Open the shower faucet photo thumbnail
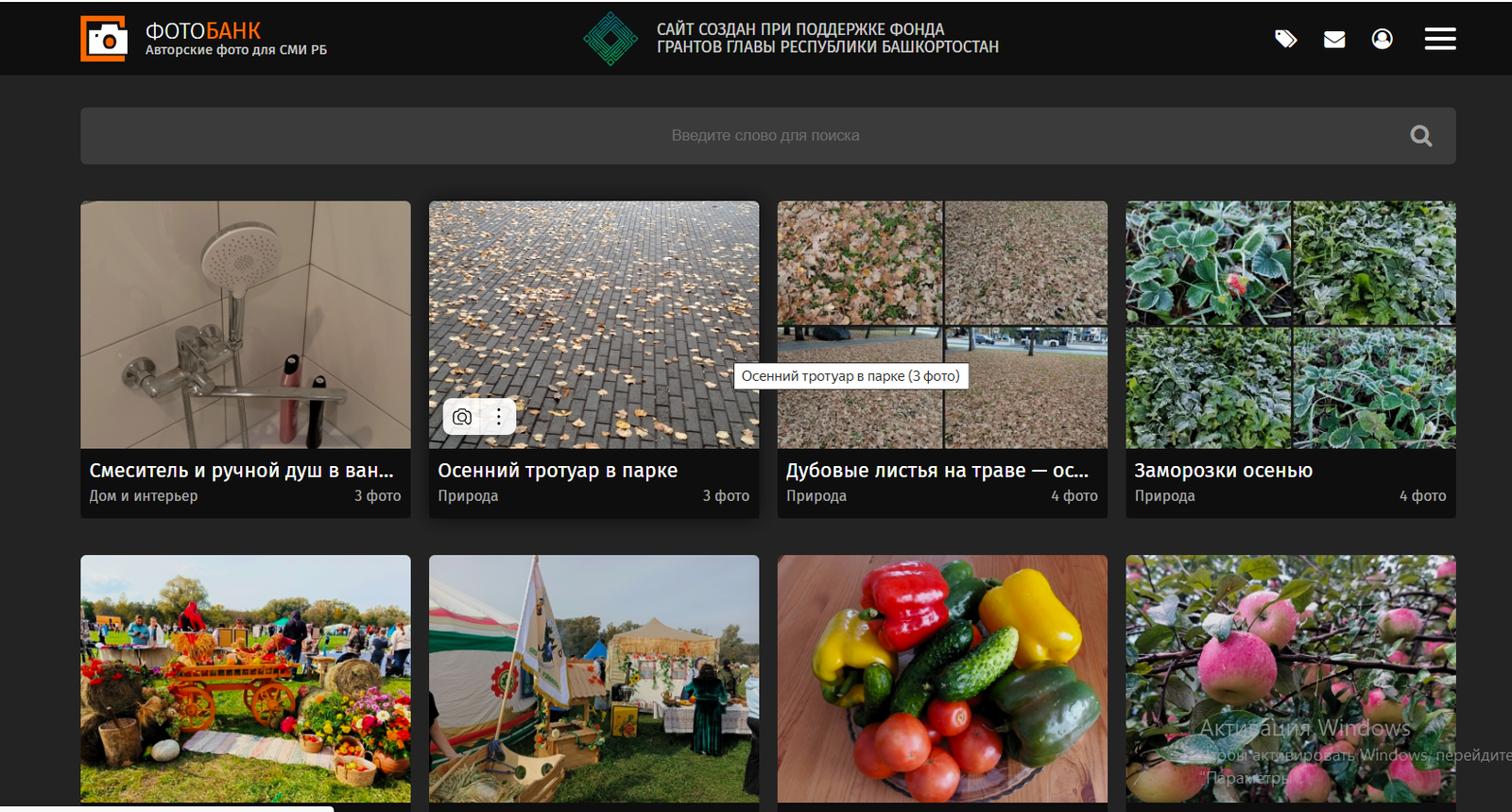This screenshot has width=1512, height=812. point(246,324)
